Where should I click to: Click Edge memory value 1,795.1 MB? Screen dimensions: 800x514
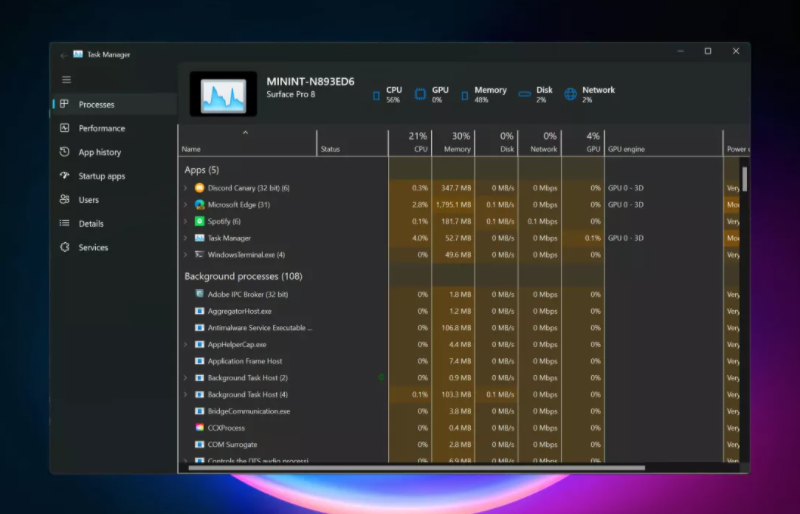454,205
